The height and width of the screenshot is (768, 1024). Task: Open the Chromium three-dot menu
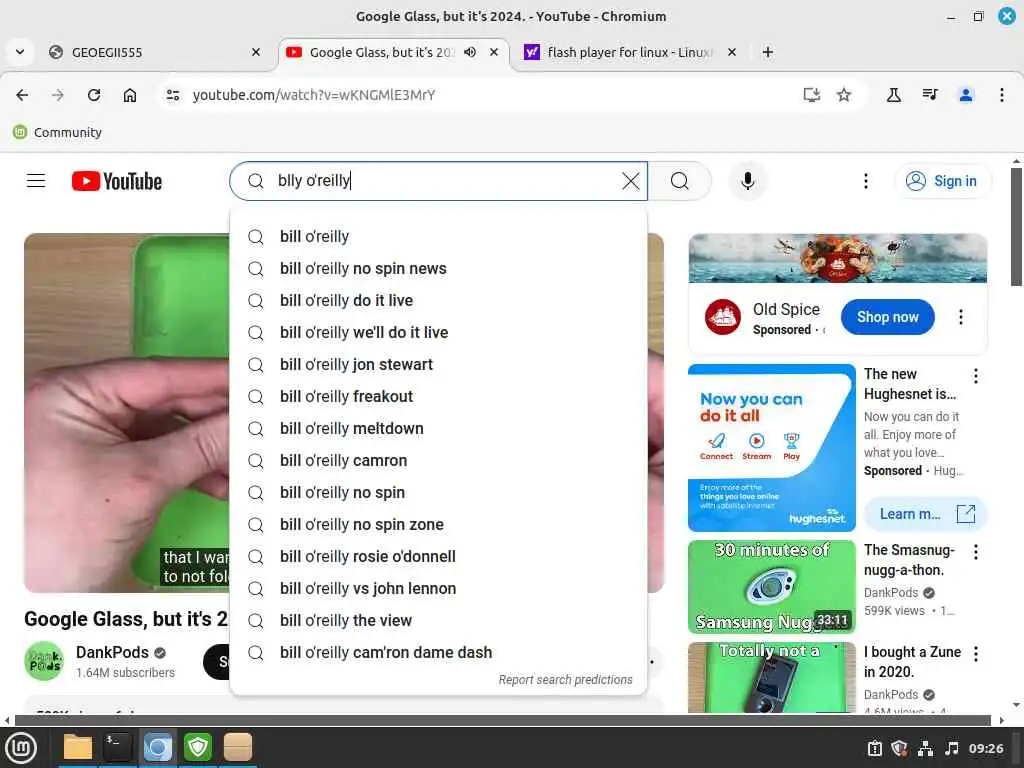click(x=1002, y=95)
